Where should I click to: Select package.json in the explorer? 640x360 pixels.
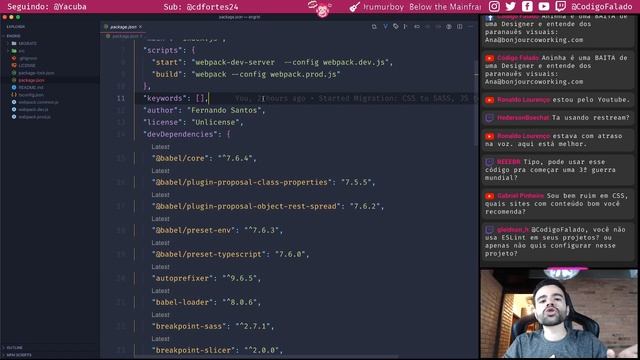click(x=31, y=80)
